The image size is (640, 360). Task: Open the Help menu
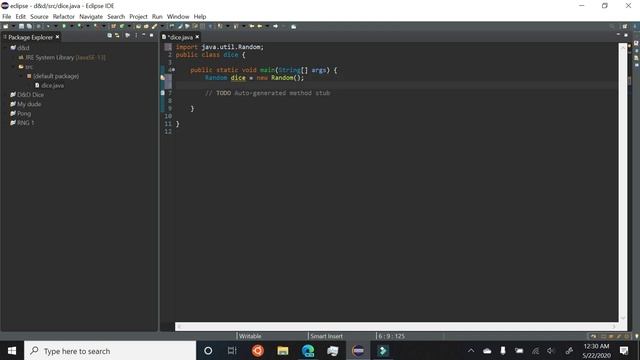[200, 17]
